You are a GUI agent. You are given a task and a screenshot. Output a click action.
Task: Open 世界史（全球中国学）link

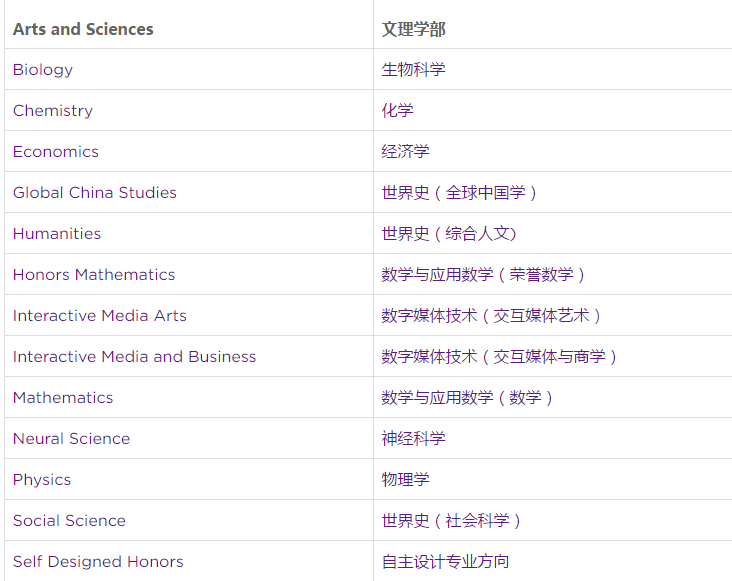pyautogui.click(x=459, y=193)
